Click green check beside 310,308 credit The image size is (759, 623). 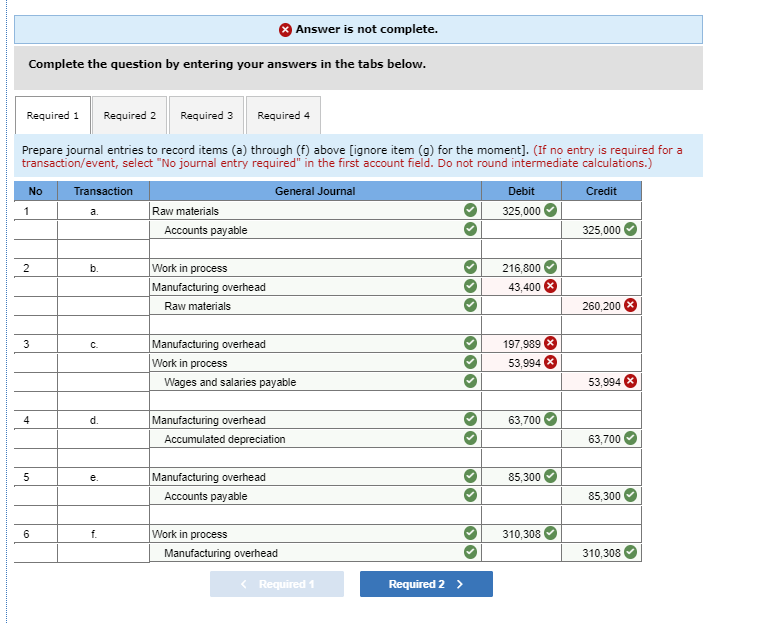630,552
